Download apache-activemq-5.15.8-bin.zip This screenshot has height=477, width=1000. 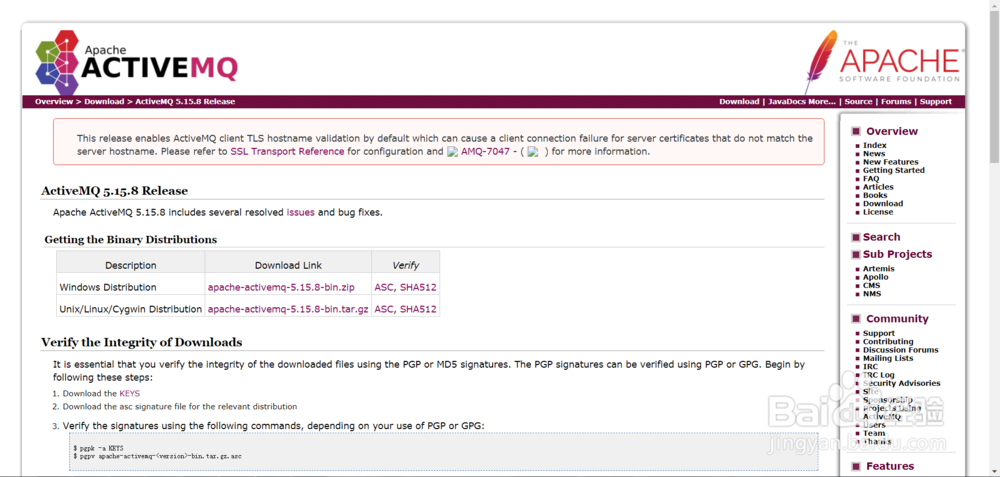[x=282, y=288]
